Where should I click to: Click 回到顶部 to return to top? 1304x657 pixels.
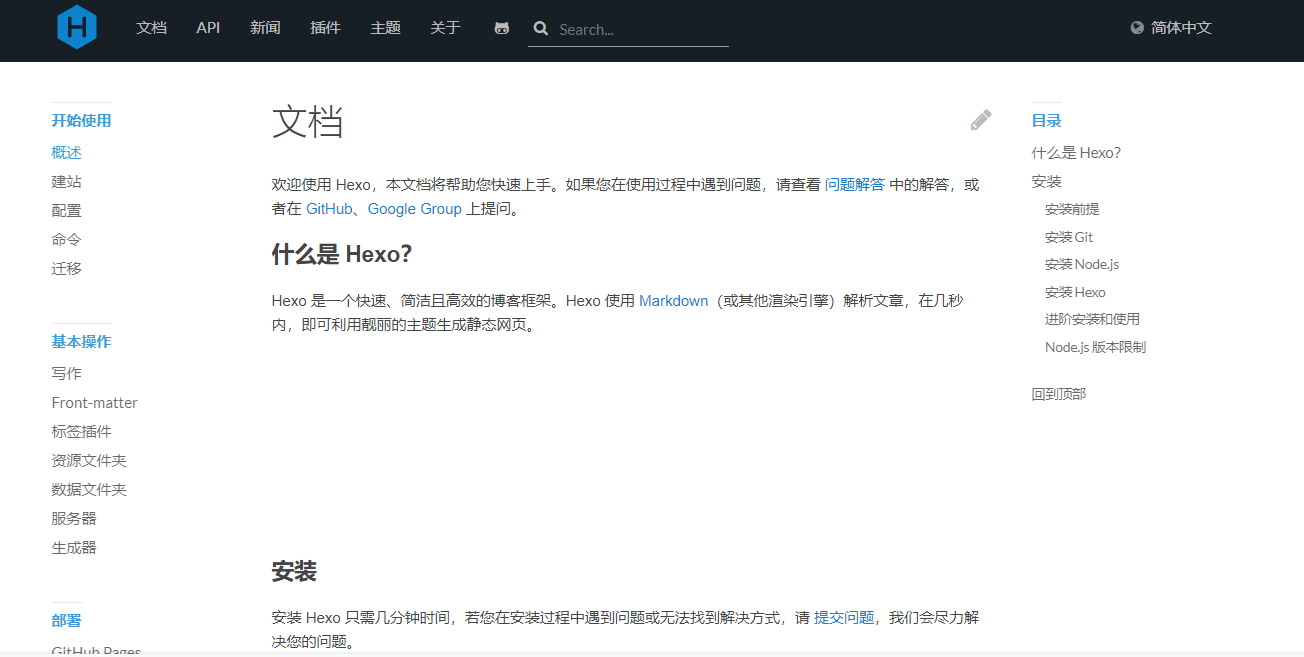coord(1059,394)
